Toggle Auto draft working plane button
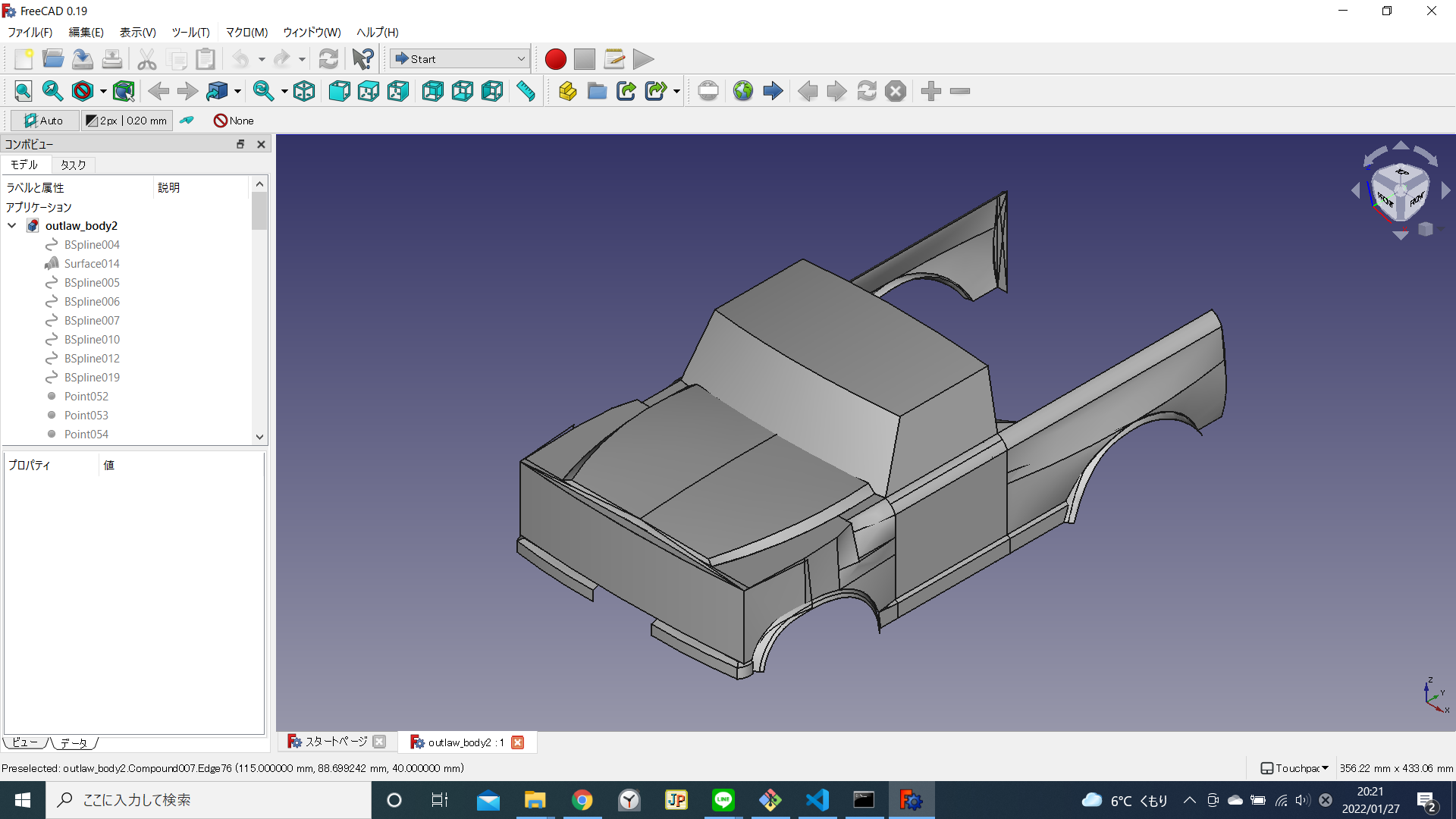 pos(44,121)
